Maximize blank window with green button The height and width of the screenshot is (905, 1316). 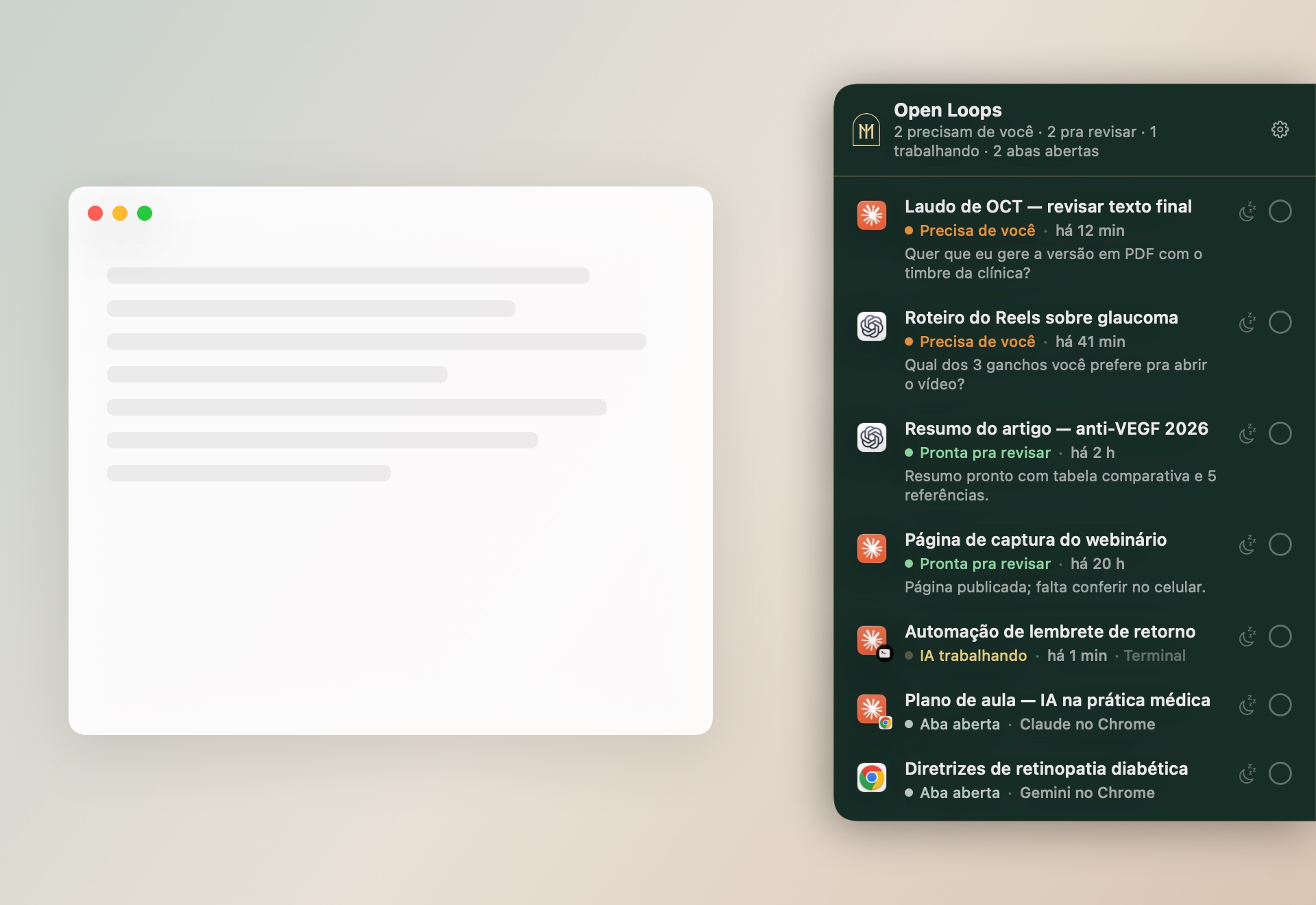[145, 213]
